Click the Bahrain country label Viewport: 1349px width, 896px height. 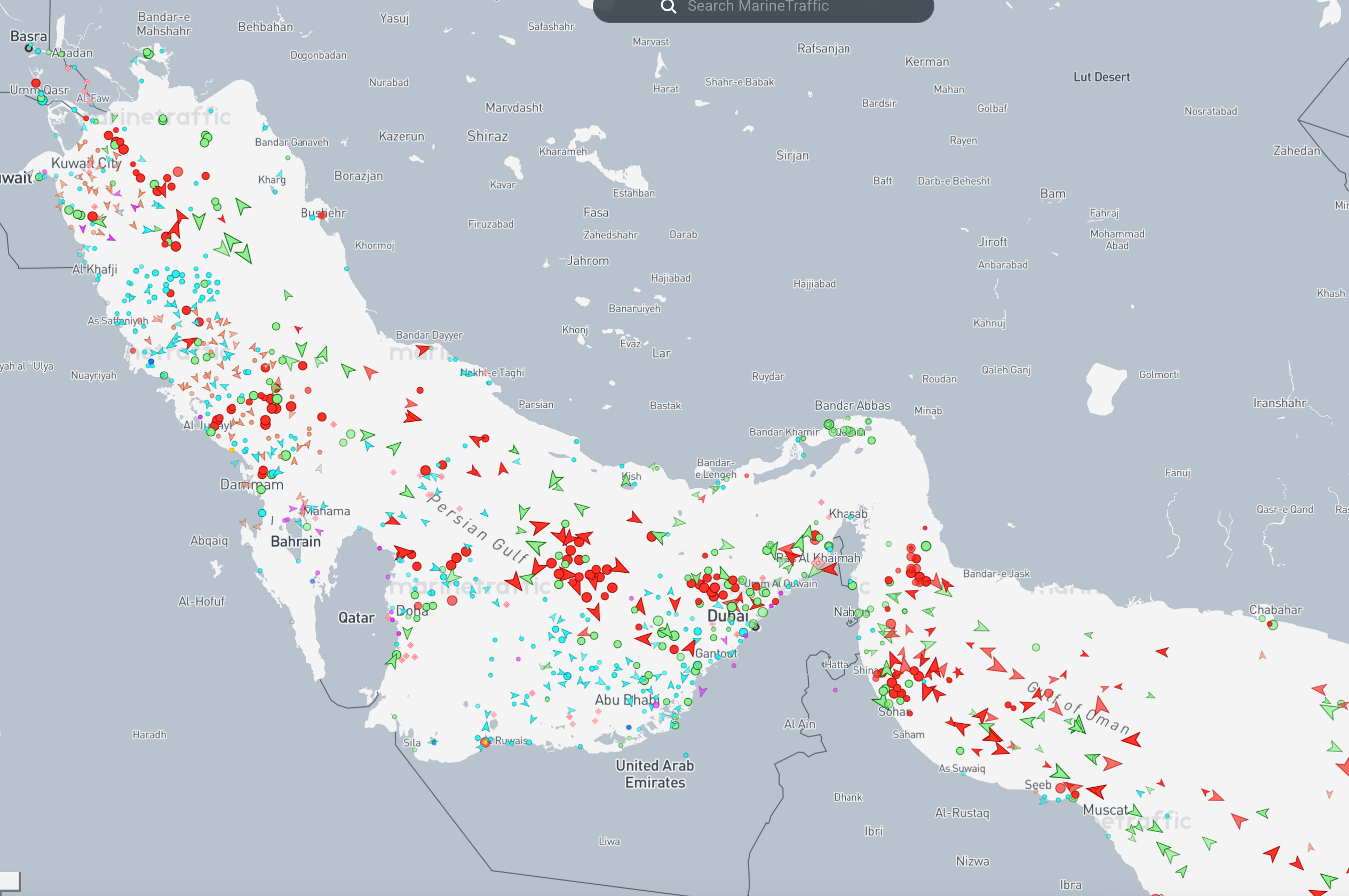296,541
